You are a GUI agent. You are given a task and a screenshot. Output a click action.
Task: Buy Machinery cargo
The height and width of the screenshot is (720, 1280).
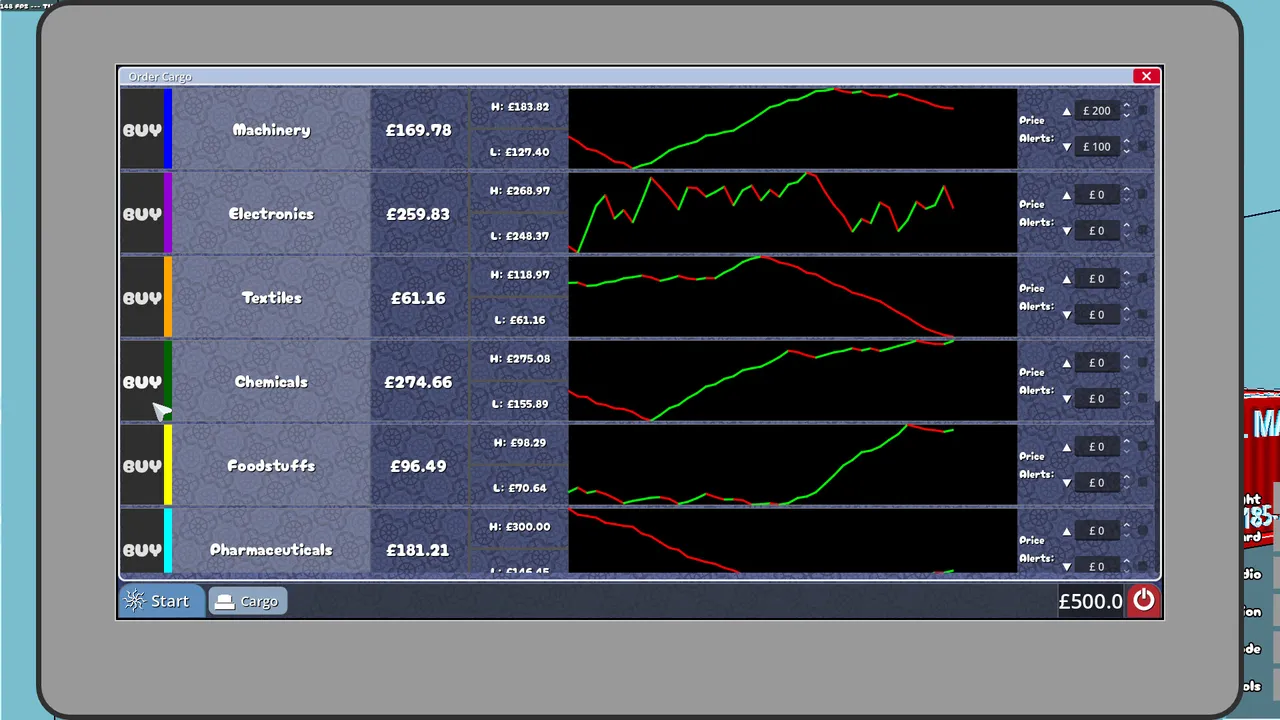(142, 130)
